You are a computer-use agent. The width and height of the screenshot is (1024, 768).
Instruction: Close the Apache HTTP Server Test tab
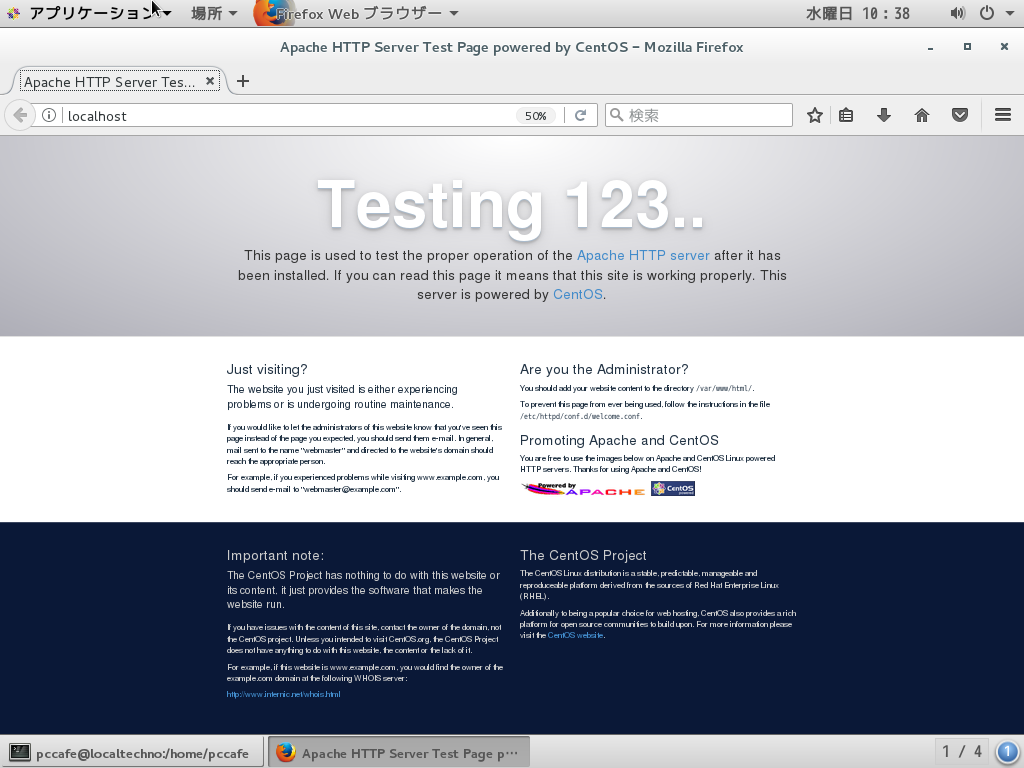(210, 81)
